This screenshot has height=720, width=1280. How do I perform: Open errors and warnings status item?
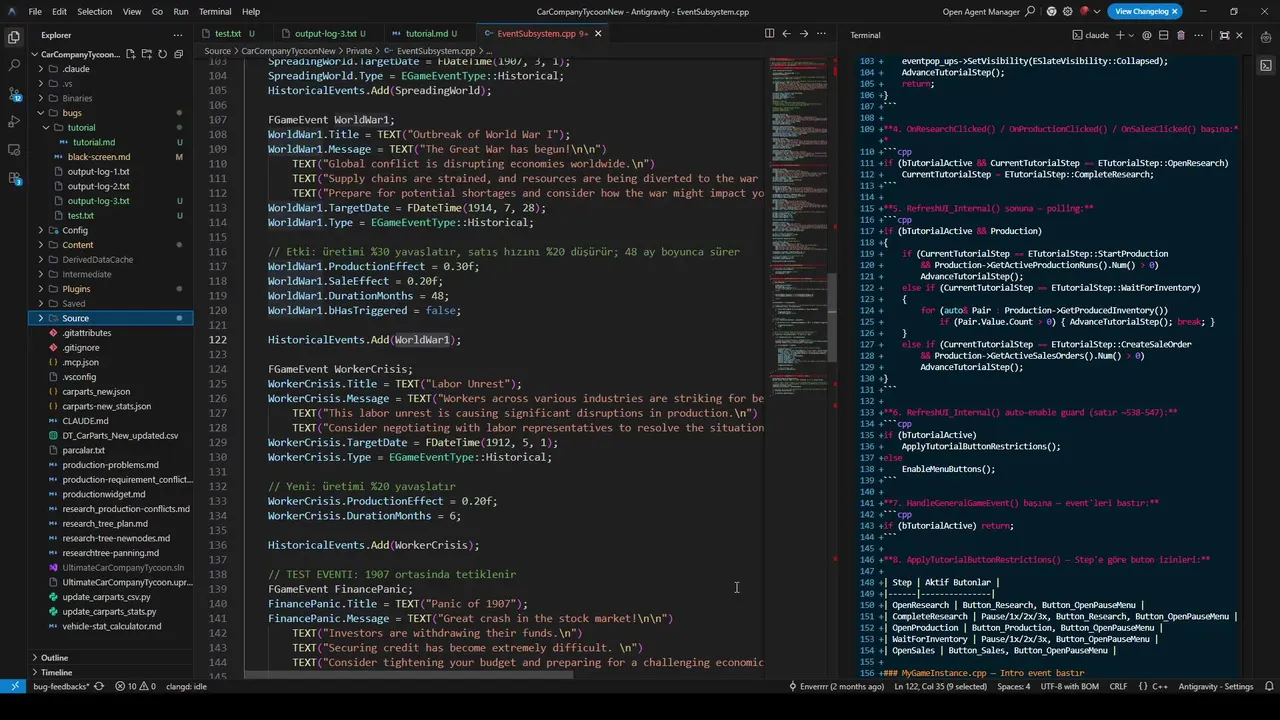click(135, 686)
